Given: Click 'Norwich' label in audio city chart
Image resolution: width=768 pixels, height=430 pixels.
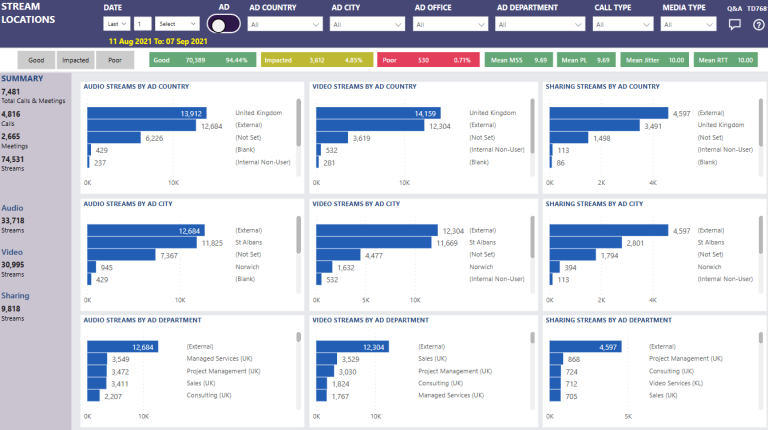Looking at the screenshot, I should point(247,267).
